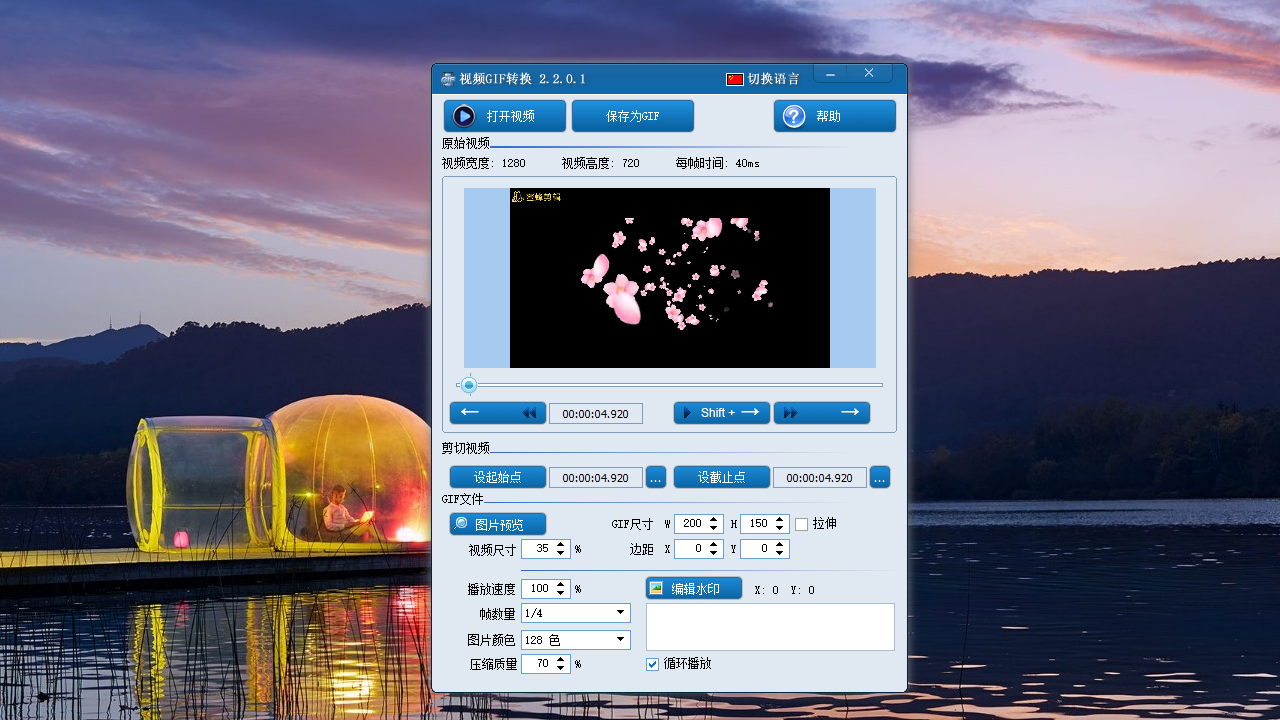This screenshot has height=720, width=1280.
Task: Click the 图片预览 image preview button
Action: click(498, 524)
